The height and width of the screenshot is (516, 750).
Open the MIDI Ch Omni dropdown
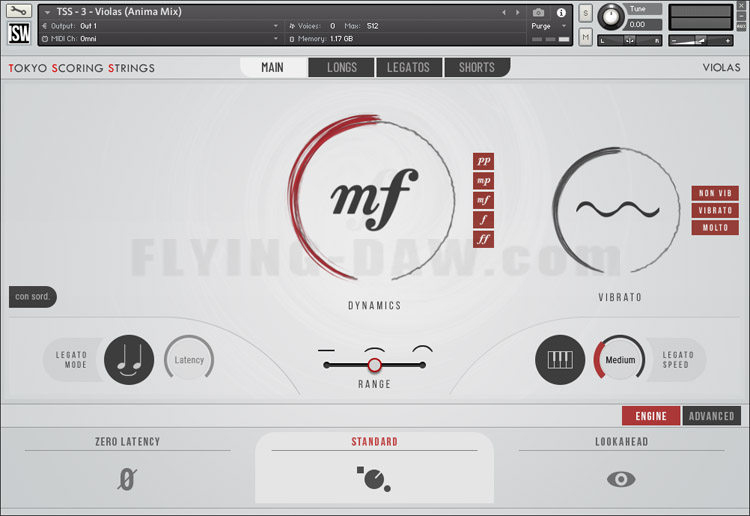(160, 39)
